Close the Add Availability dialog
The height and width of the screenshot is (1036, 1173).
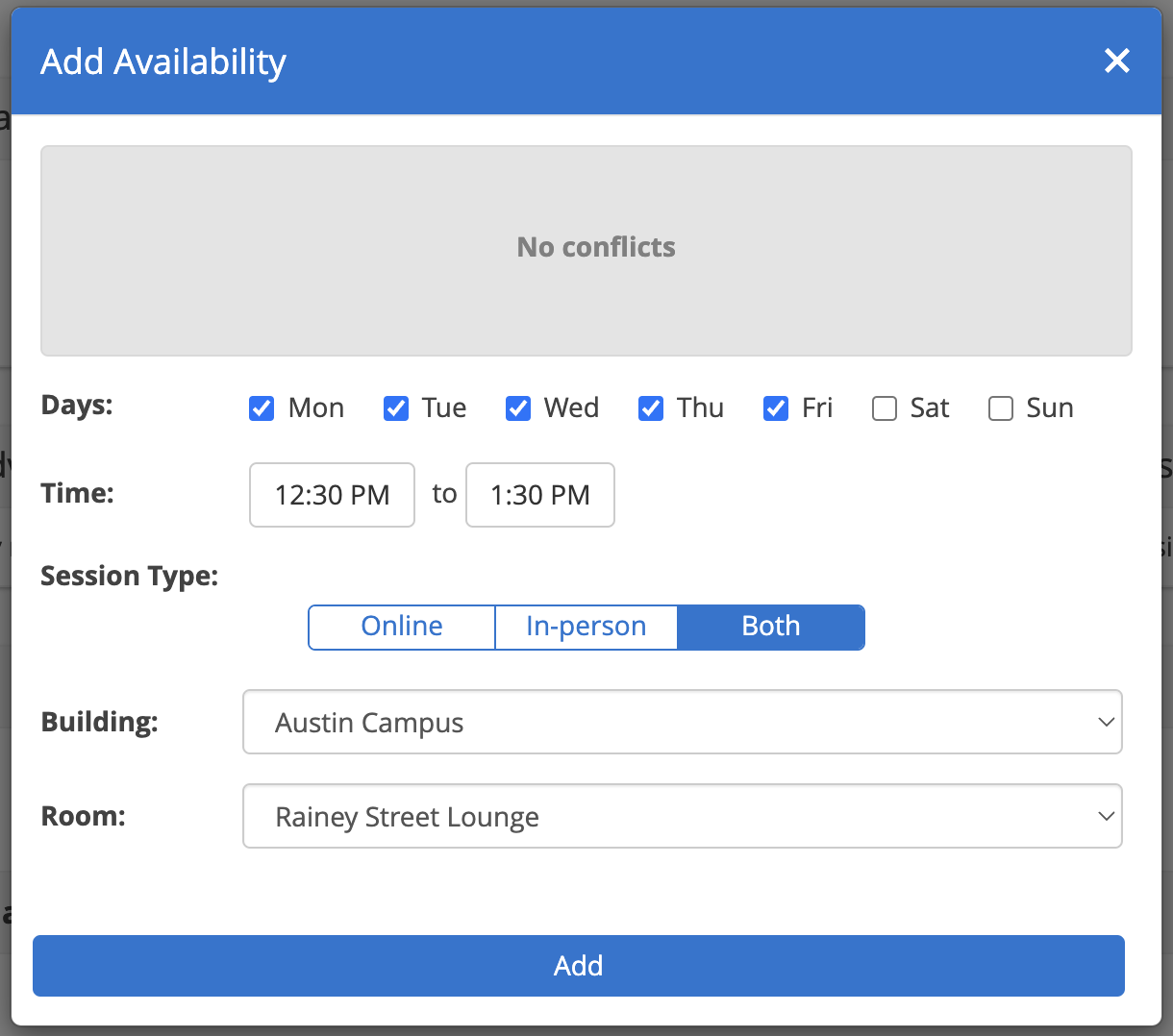1116,61
